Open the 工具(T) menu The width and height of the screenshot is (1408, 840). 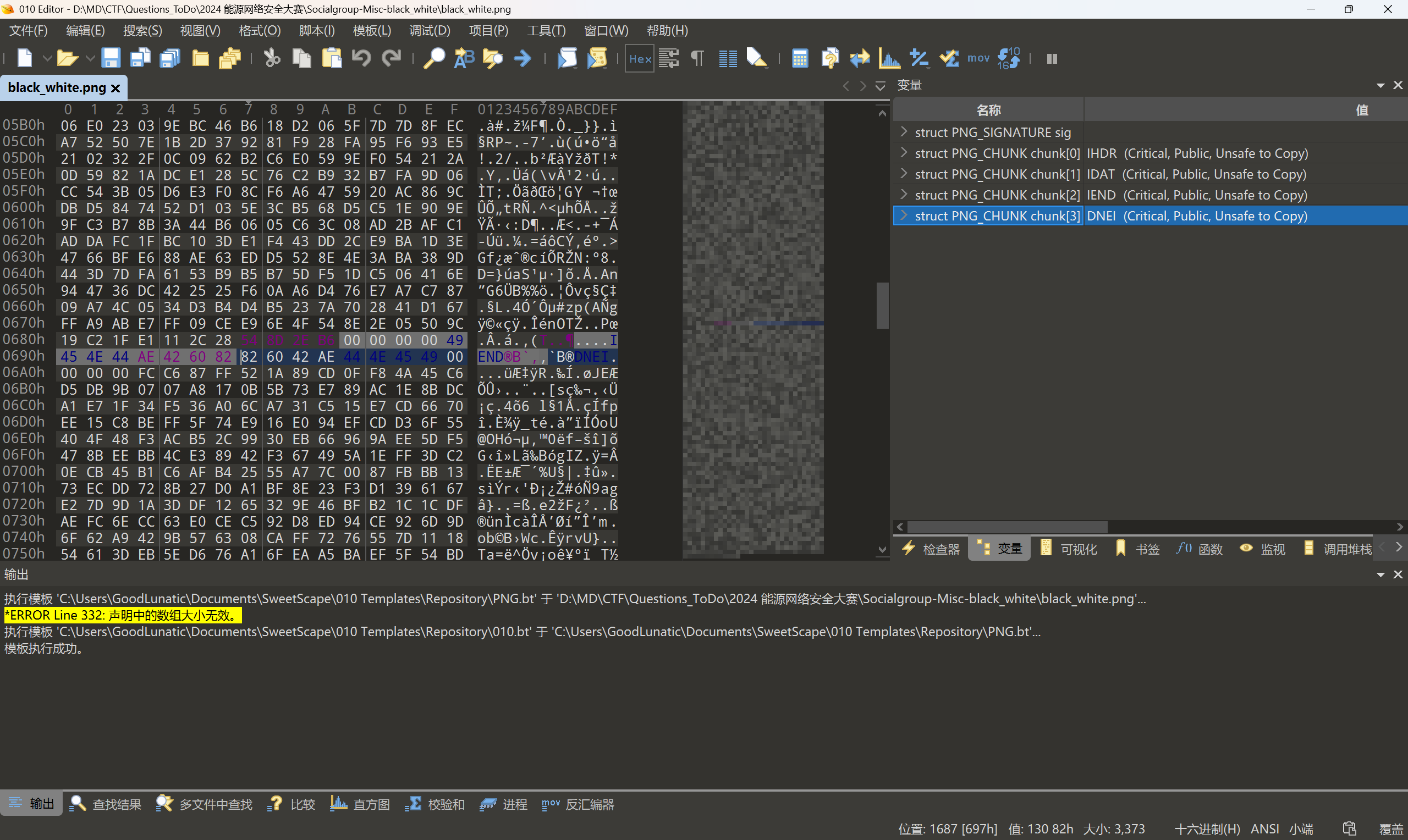pyautogui.click(x=546, y=31)
